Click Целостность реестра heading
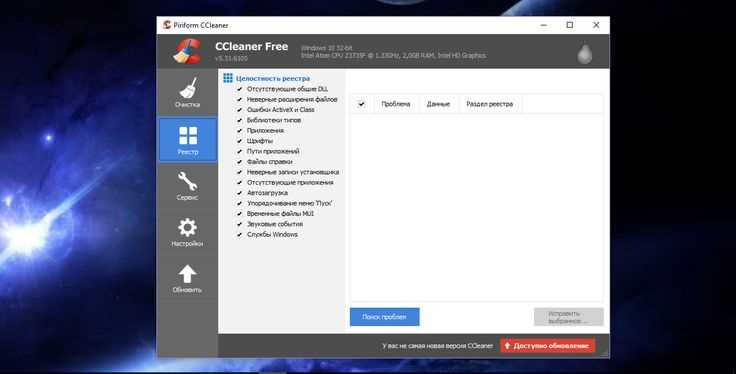This screenshot has height=374, width=736. point(273,78)
